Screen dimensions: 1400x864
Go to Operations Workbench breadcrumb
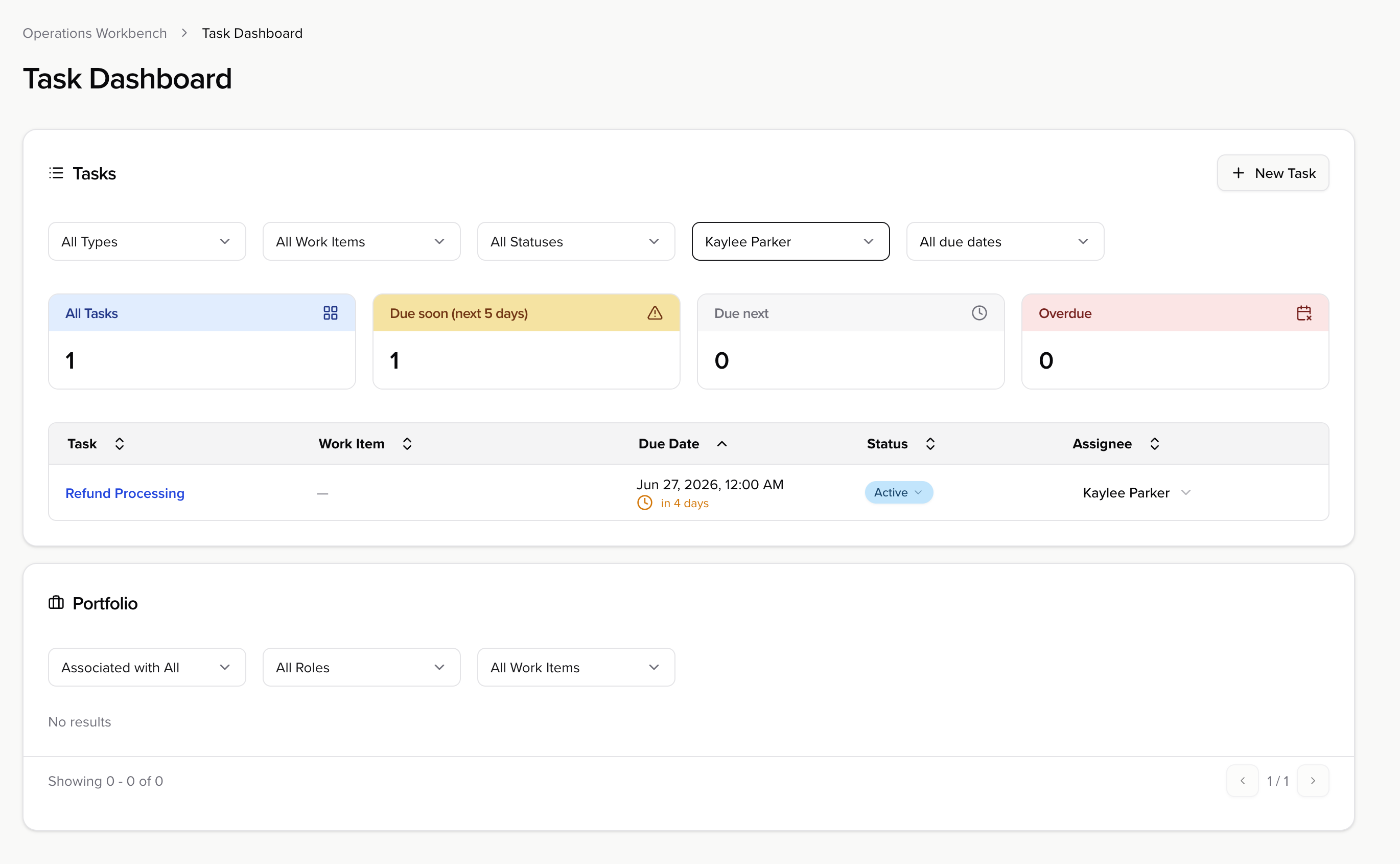click(x=95, y=33)
